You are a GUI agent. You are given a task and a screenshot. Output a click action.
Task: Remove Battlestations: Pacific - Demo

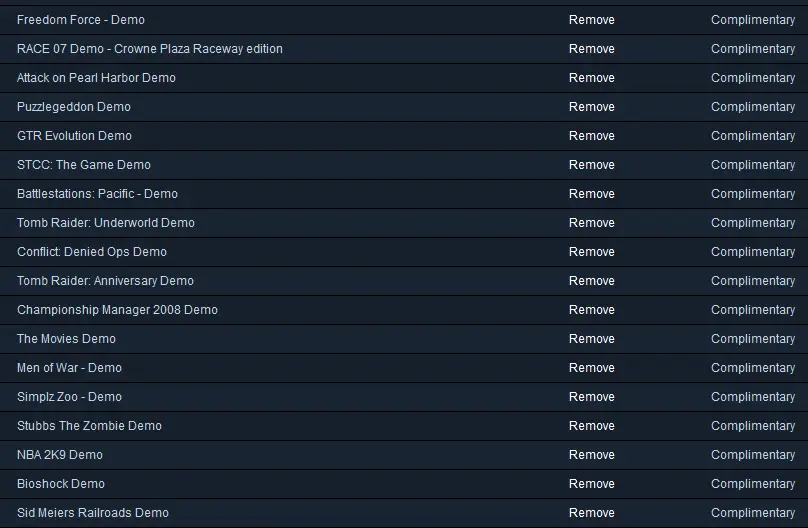pyautogui.click(x=592, y=194)
